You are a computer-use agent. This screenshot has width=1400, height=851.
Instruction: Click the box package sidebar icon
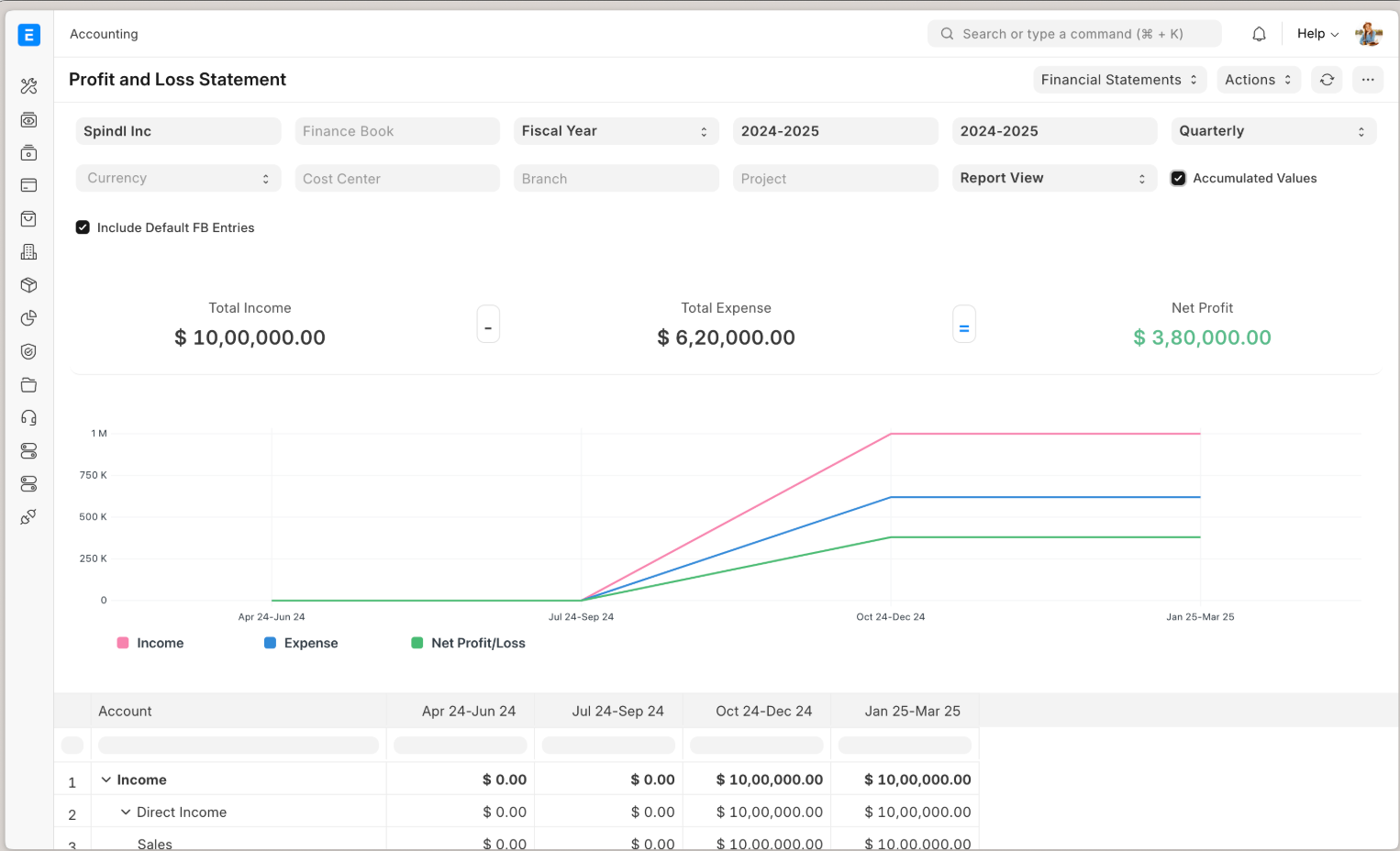[28, 285]
